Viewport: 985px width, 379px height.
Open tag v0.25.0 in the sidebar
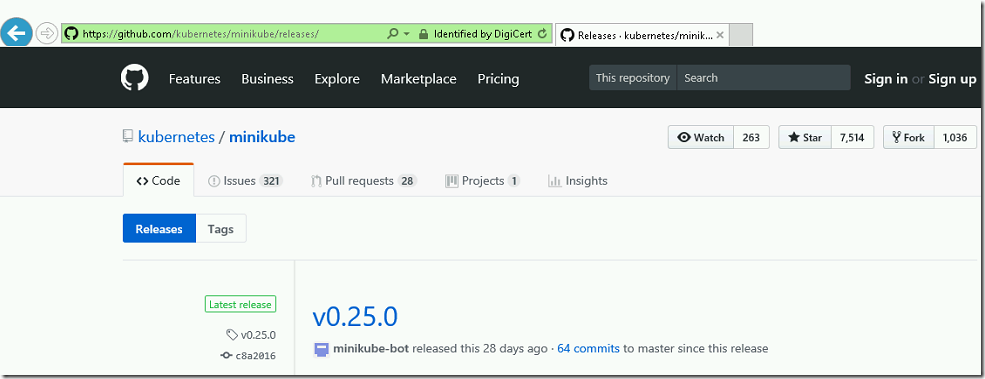[258, 335]
